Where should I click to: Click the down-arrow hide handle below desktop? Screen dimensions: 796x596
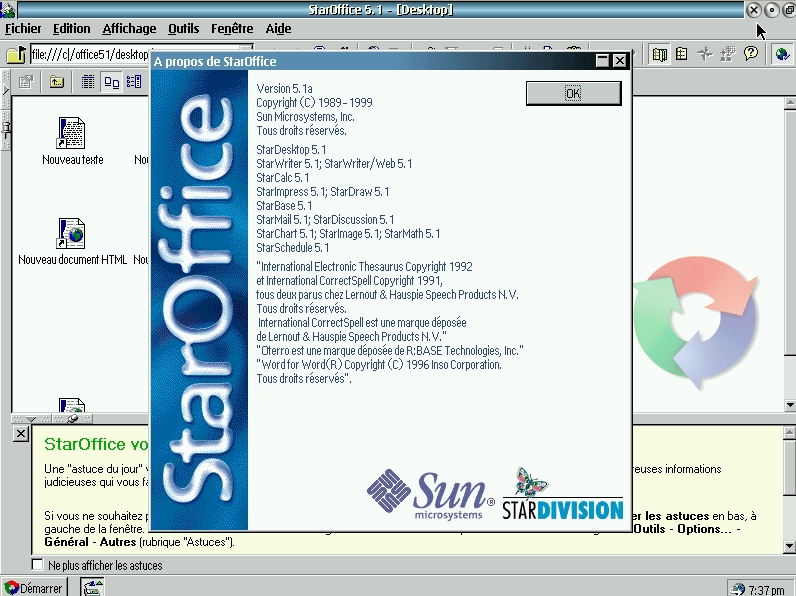point(31,419)
